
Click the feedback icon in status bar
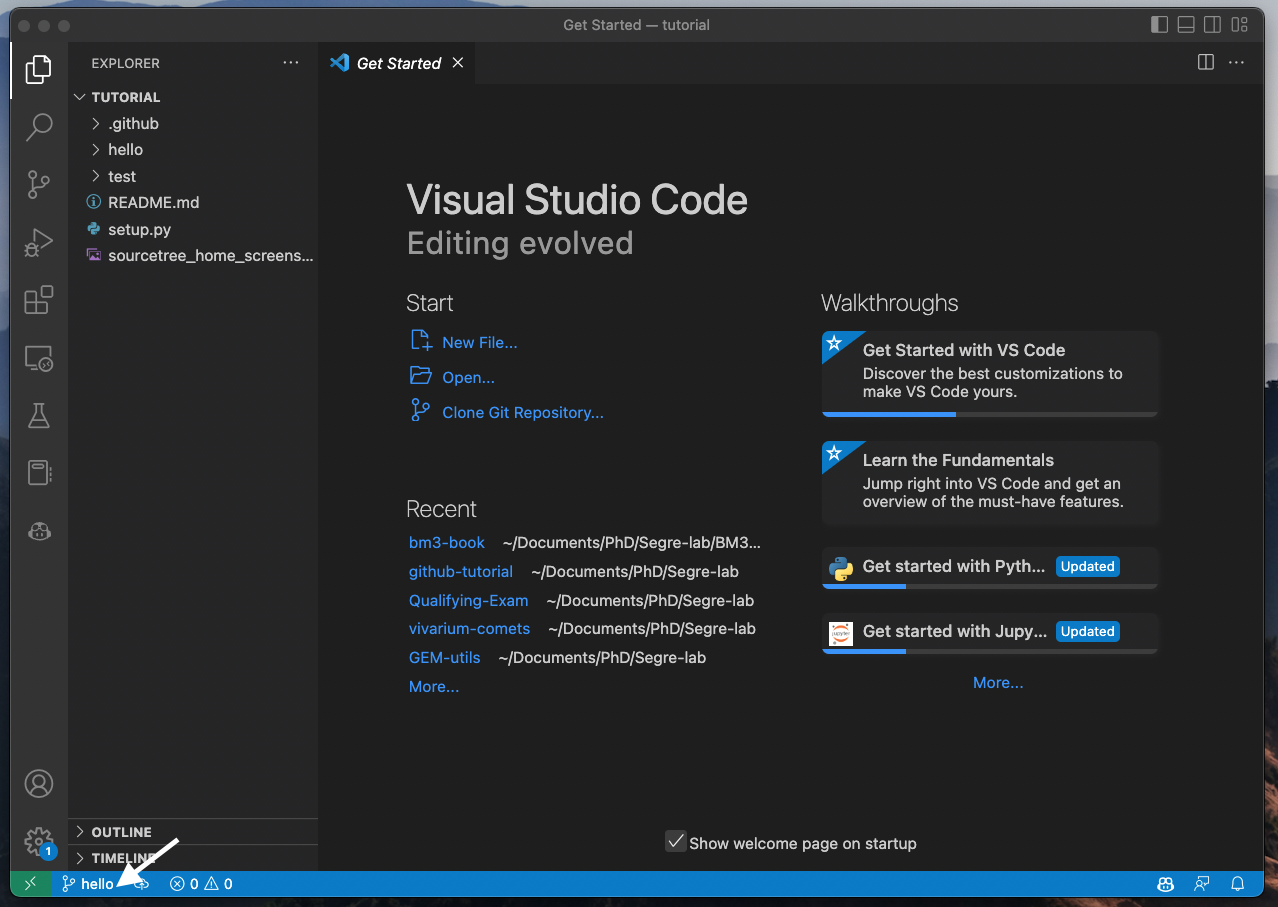[1202, 884]
